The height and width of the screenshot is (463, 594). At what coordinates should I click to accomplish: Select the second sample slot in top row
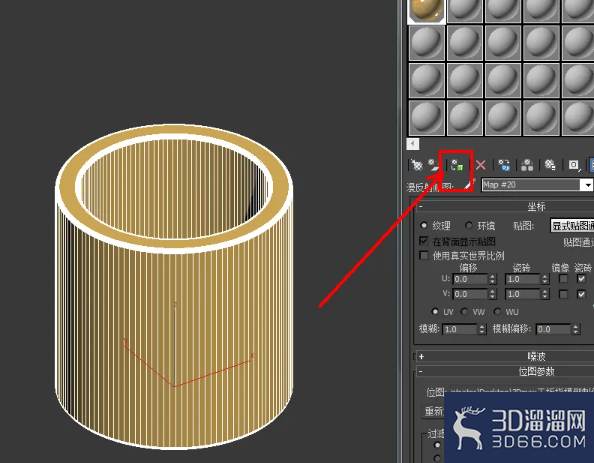pos(465,11)
